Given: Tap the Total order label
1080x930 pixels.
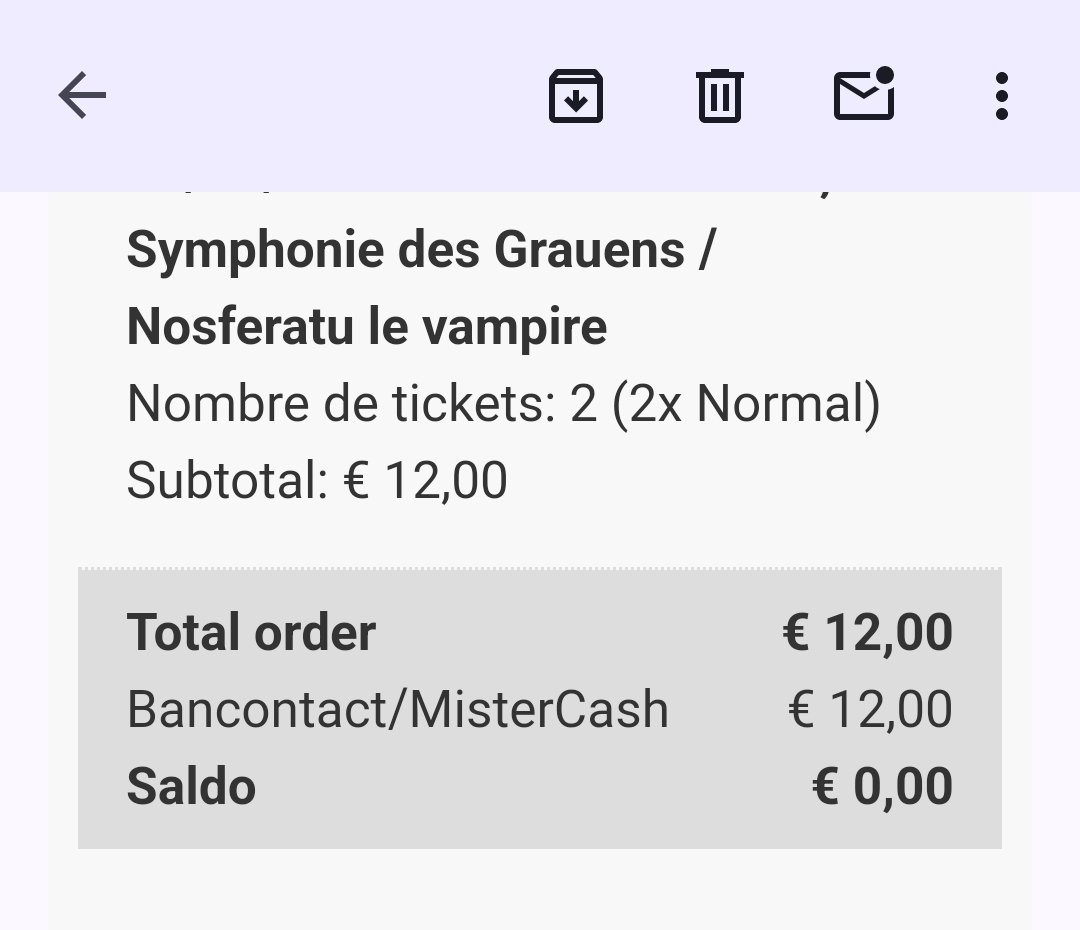Looking at the screenshot, I should point(251,632).
